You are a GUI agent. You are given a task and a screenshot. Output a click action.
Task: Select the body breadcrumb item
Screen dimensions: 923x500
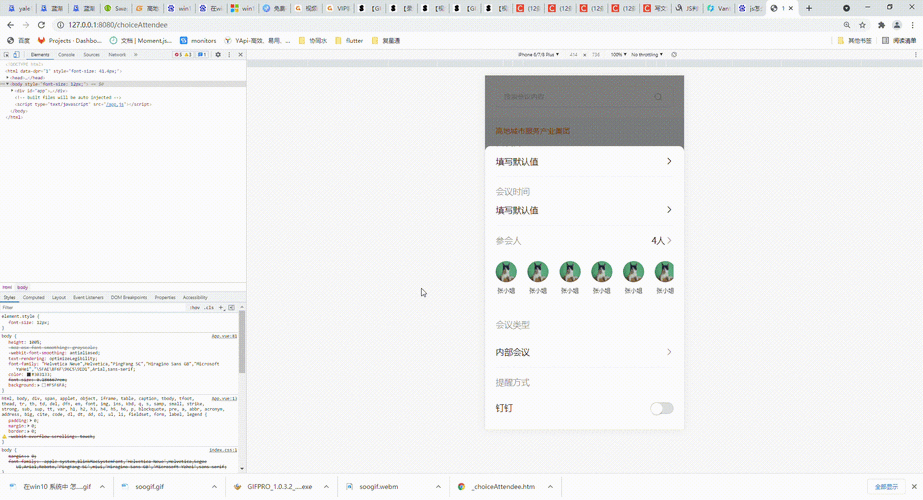22,287
